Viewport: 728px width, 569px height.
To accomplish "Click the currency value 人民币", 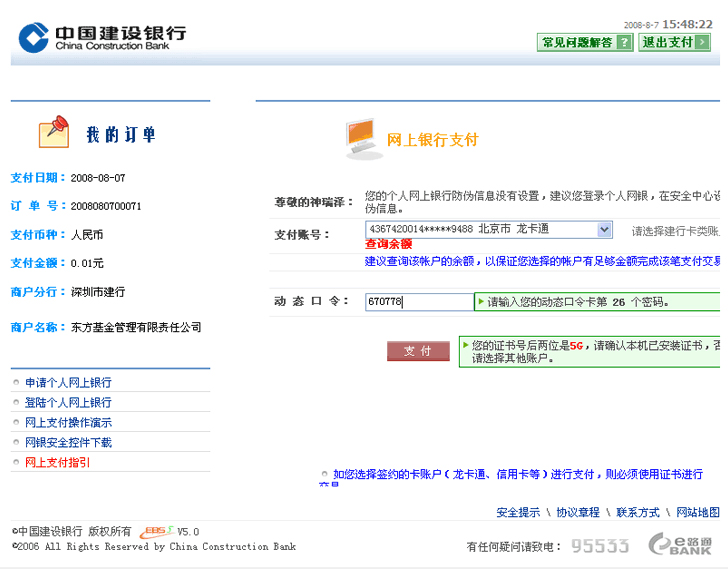I will 87,235.
